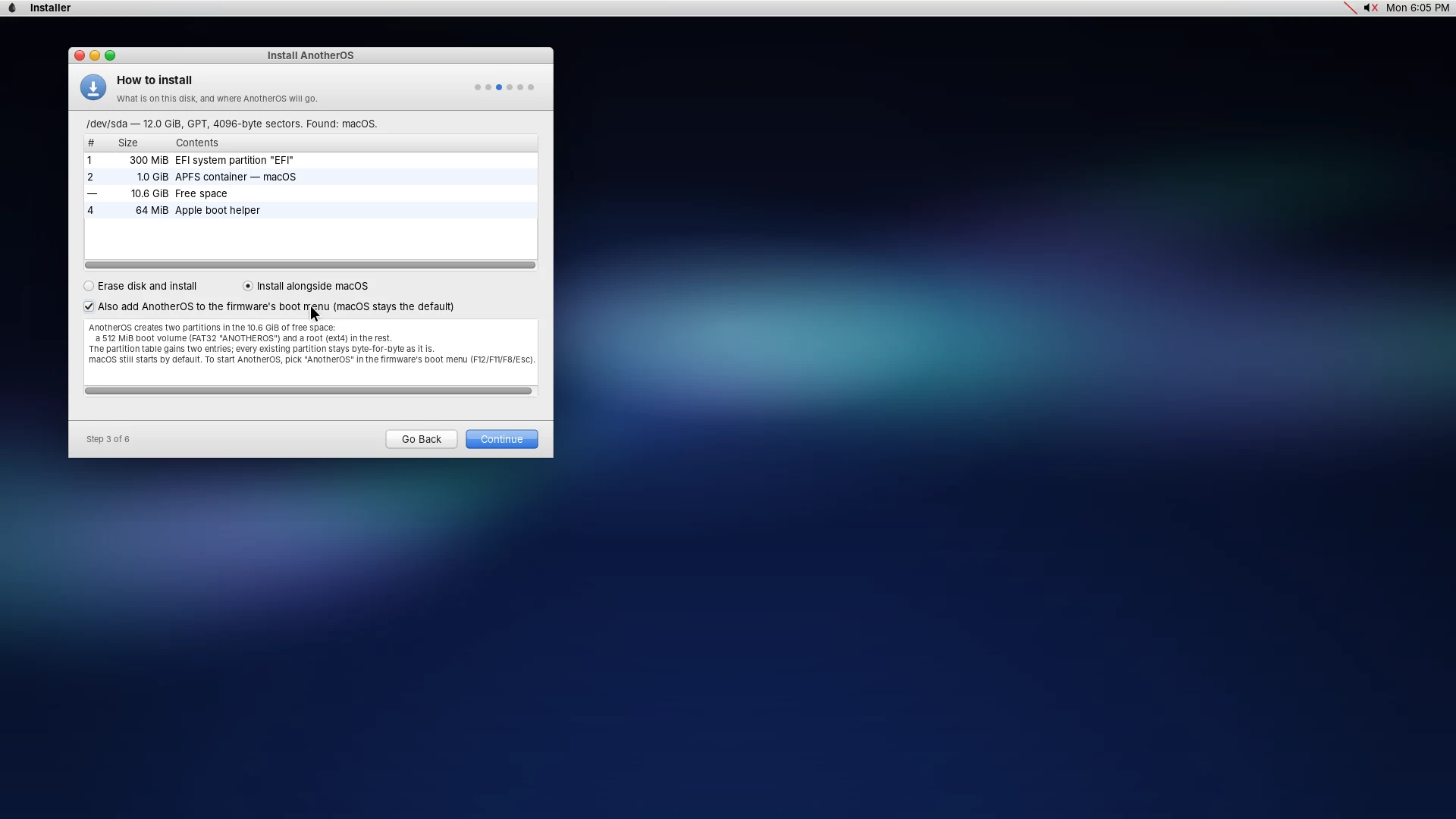The height and width of the screenshot is (819, 1456).
Task: Click the line about 512 MiB boot volume
Action: [243, 338]
